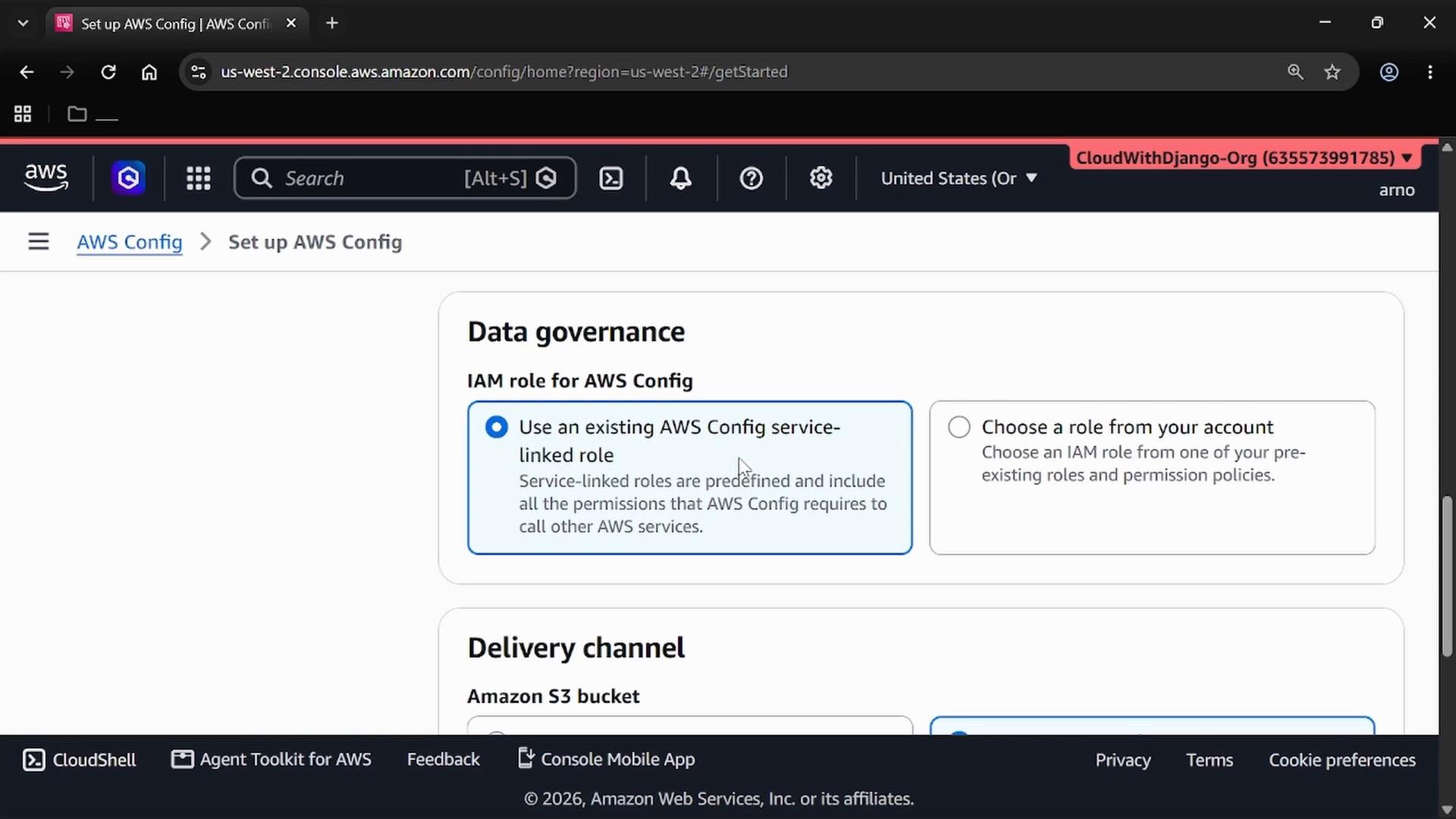The width and height of the screenshot is (1456, 819).
Task: Go back in browser history
Action: click(x=27, y=72)
